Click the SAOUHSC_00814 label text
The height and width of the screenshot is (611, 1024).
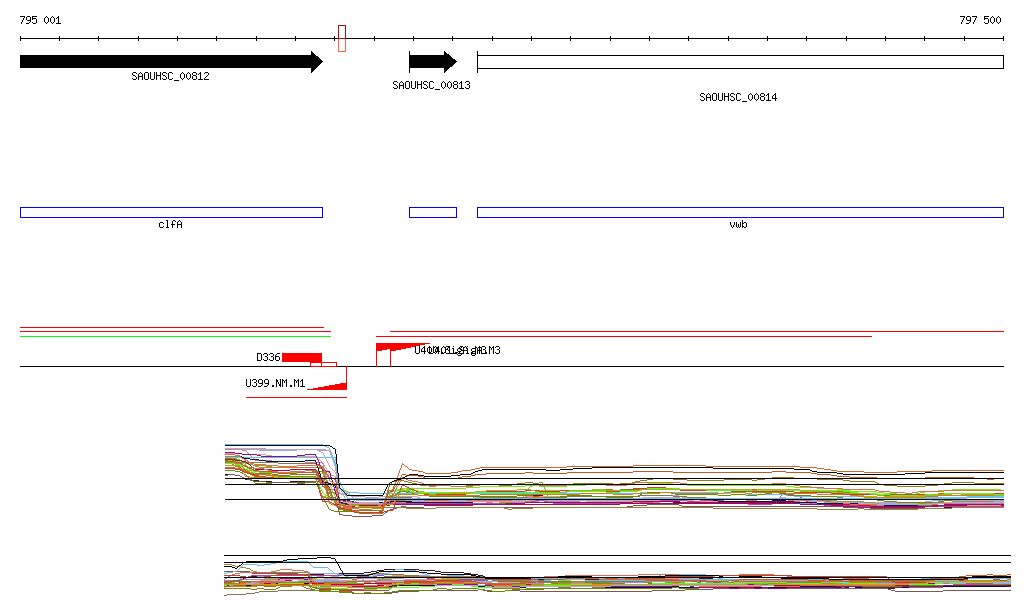(x=738, y=97)
